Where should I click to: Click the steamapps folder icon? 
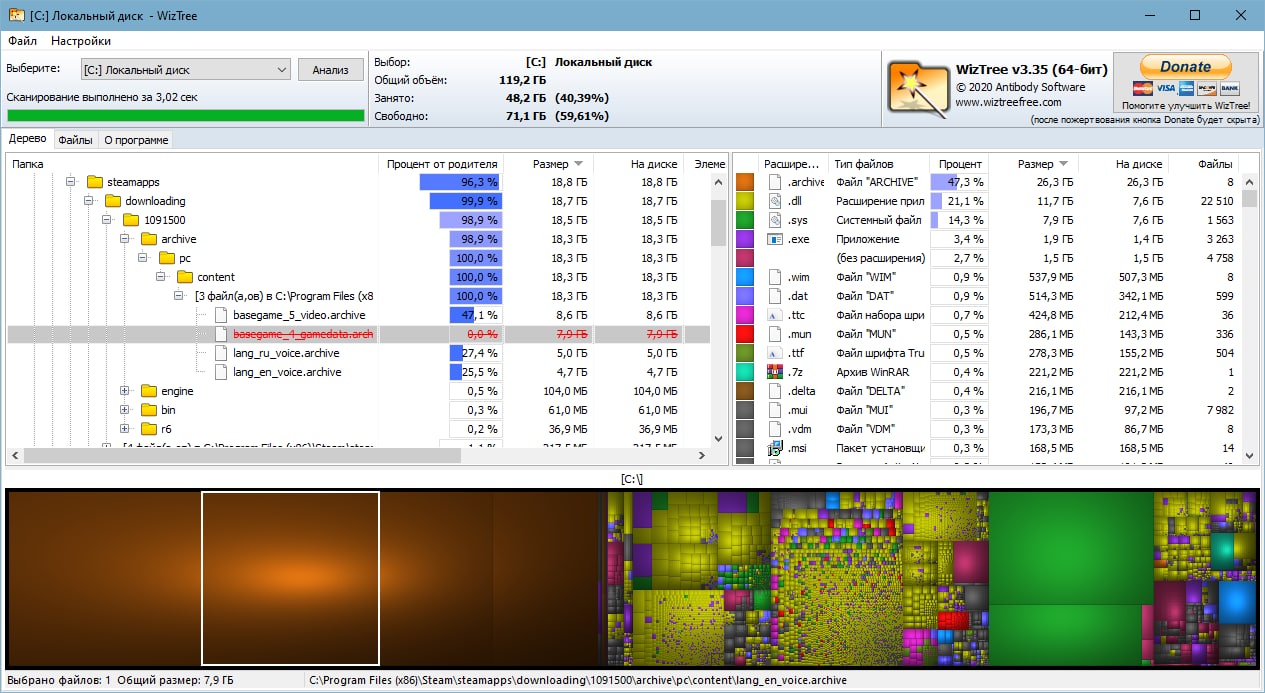coord(95,182)
